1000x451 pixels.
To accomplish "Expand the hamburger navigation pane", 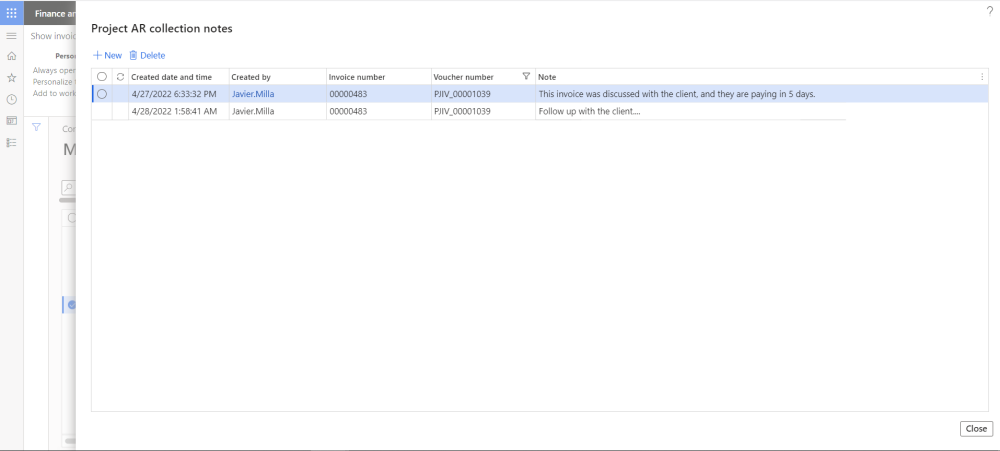I will point(11,36).
